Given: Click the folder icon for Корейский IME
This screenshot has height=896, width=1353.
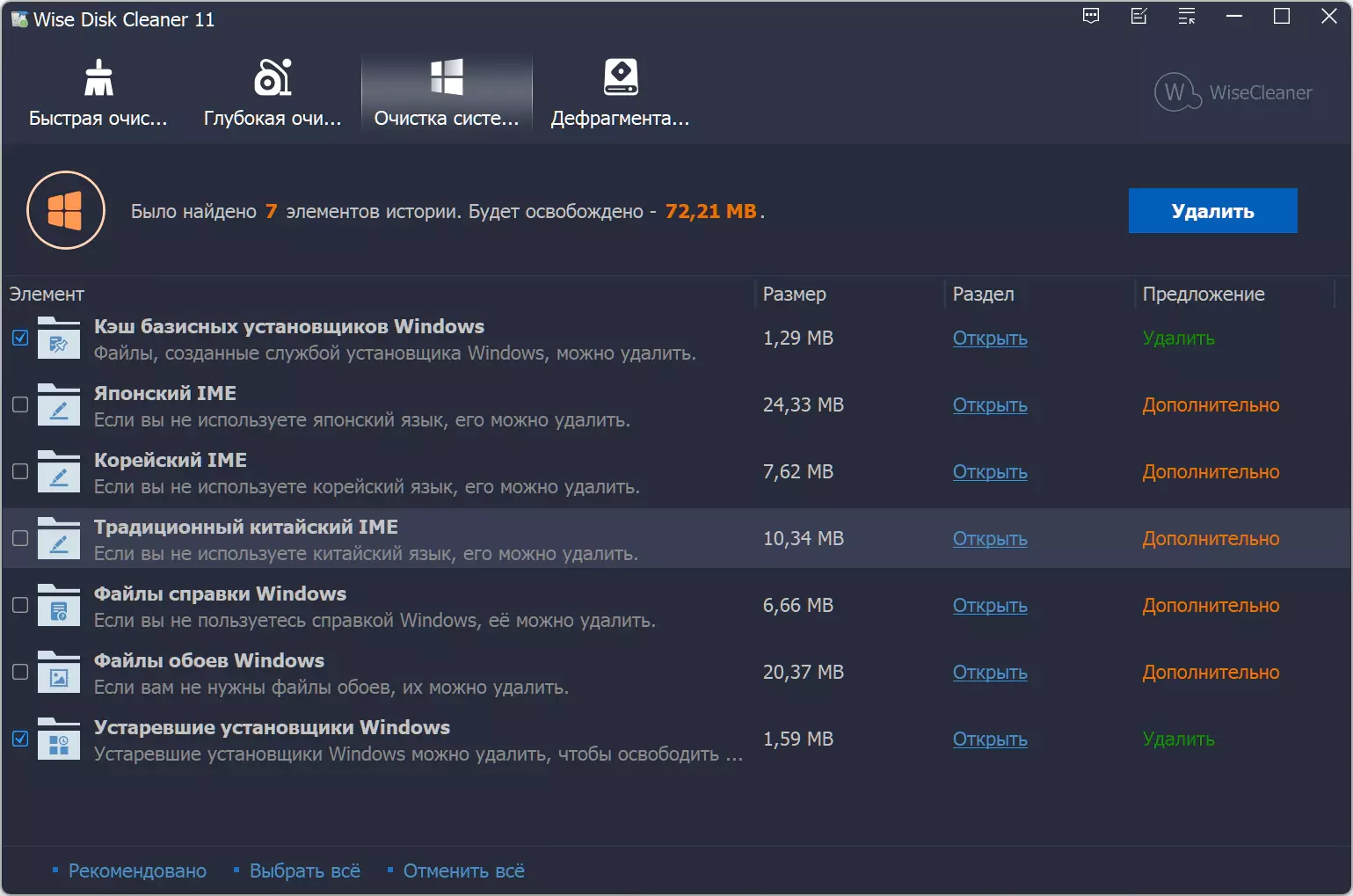Looking at the screenshot, I should coord(59,471).
